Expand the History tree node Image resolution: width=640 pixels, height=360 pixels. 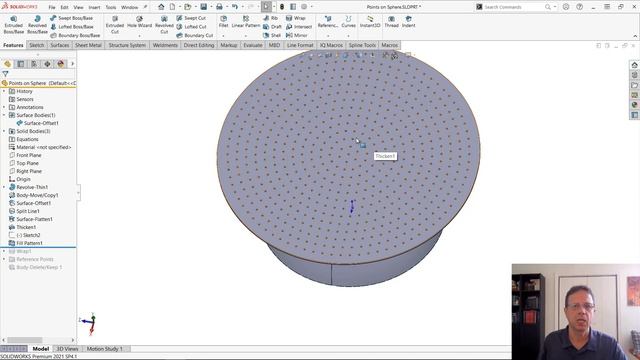click(4, 91)
